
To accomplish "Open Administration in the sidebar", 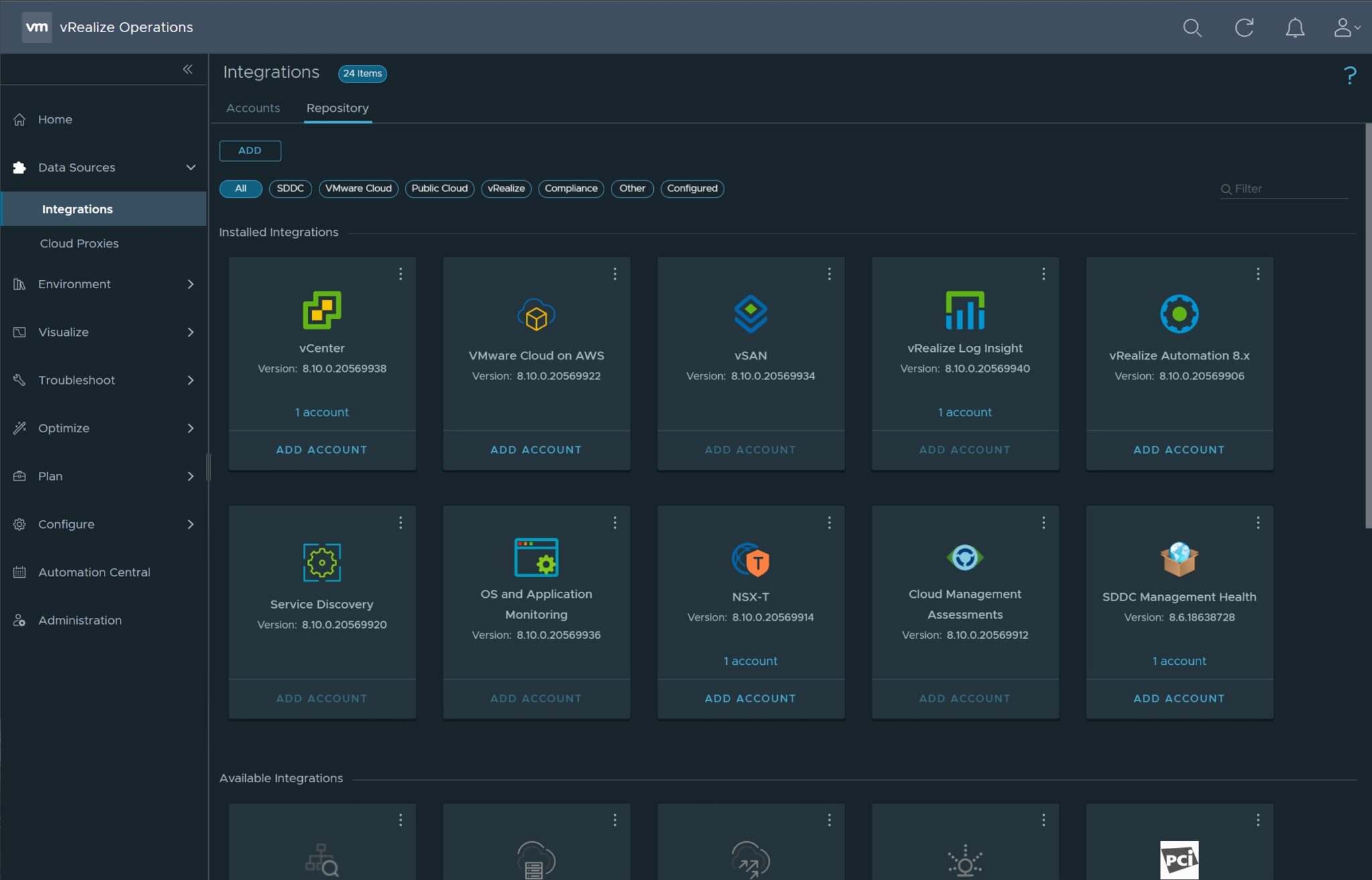I will point(80,620).
